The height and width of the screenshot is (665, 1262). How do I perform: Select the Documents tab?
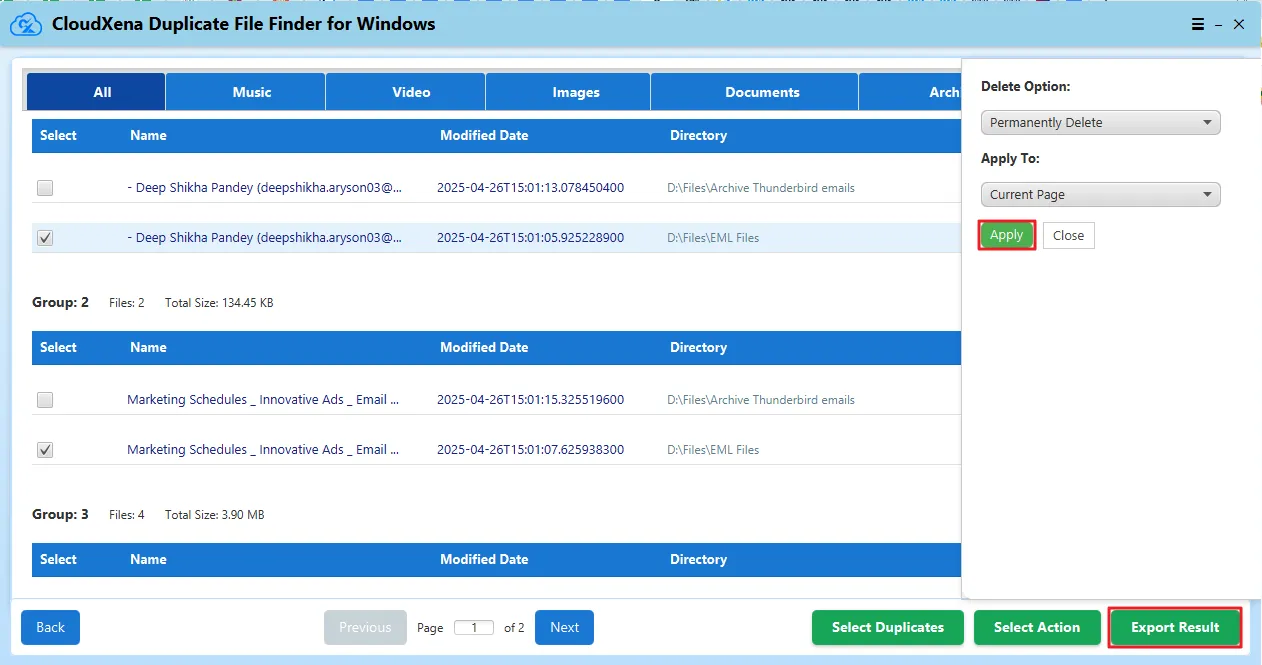[762, 92]
